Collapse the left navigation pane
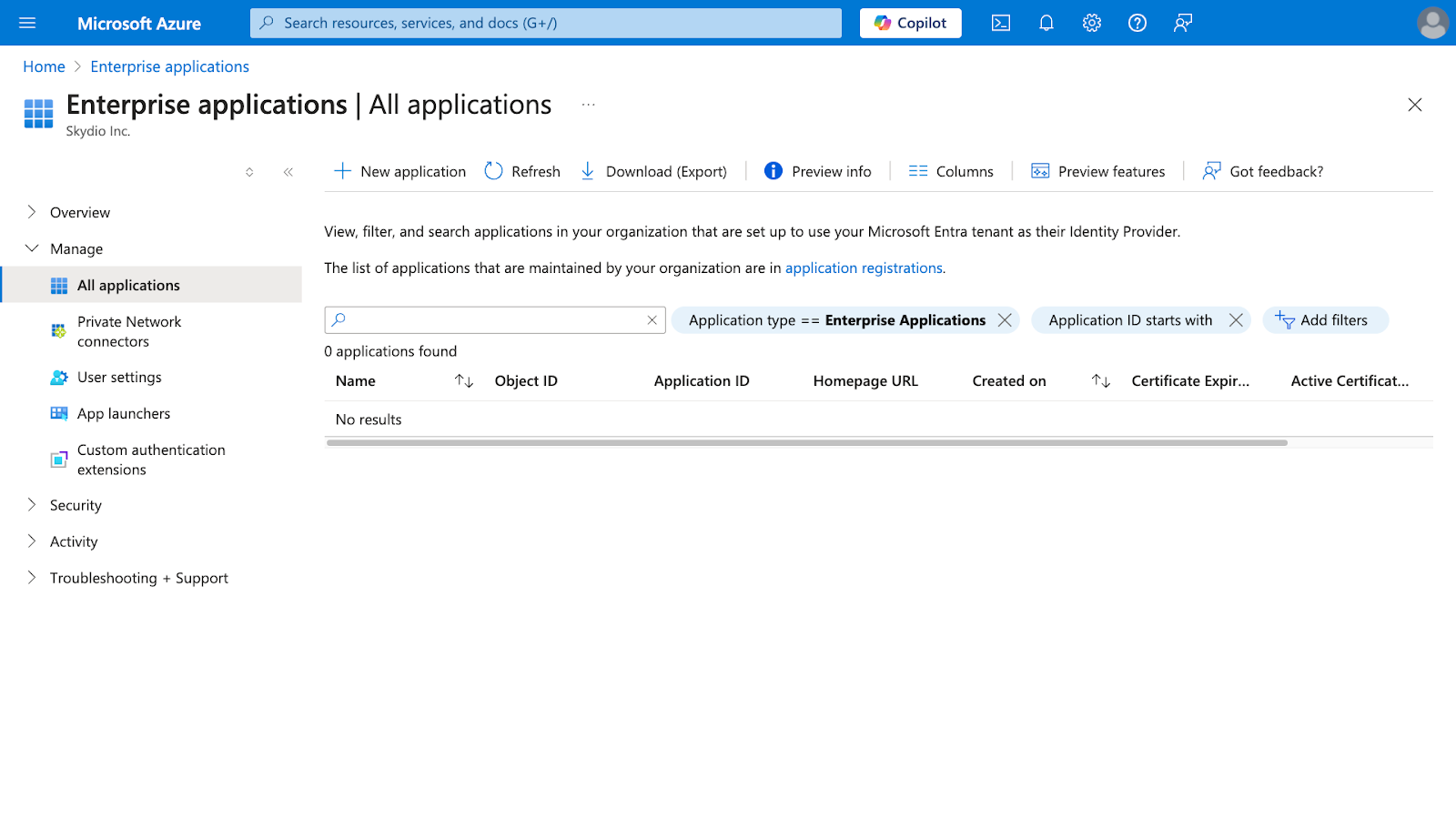This screenshot has height=819, width=1456. (x=288, y=172)
